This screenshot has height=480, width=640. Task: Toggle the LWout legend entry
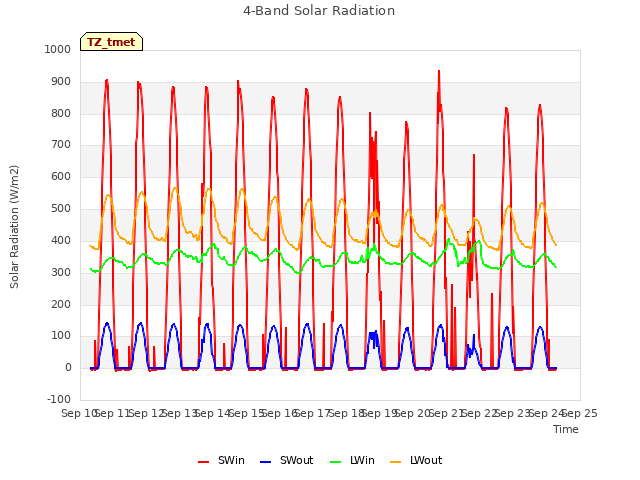coord(416,460)
